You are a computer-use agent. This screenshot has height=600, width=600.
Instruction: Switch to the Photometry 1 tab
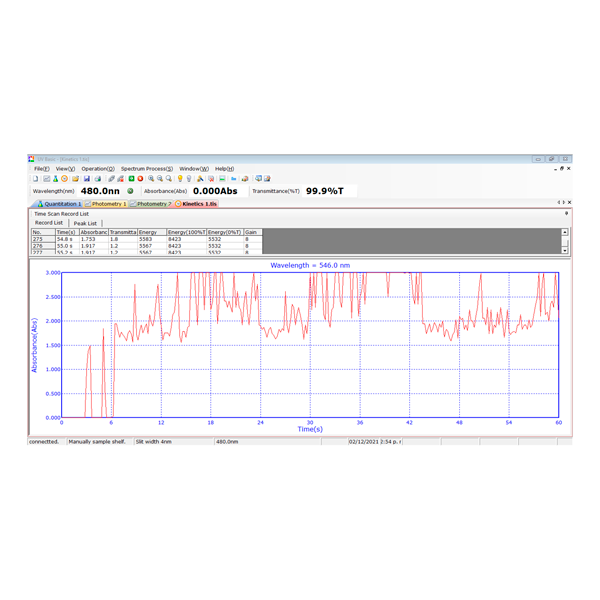(x=108, y=204)
